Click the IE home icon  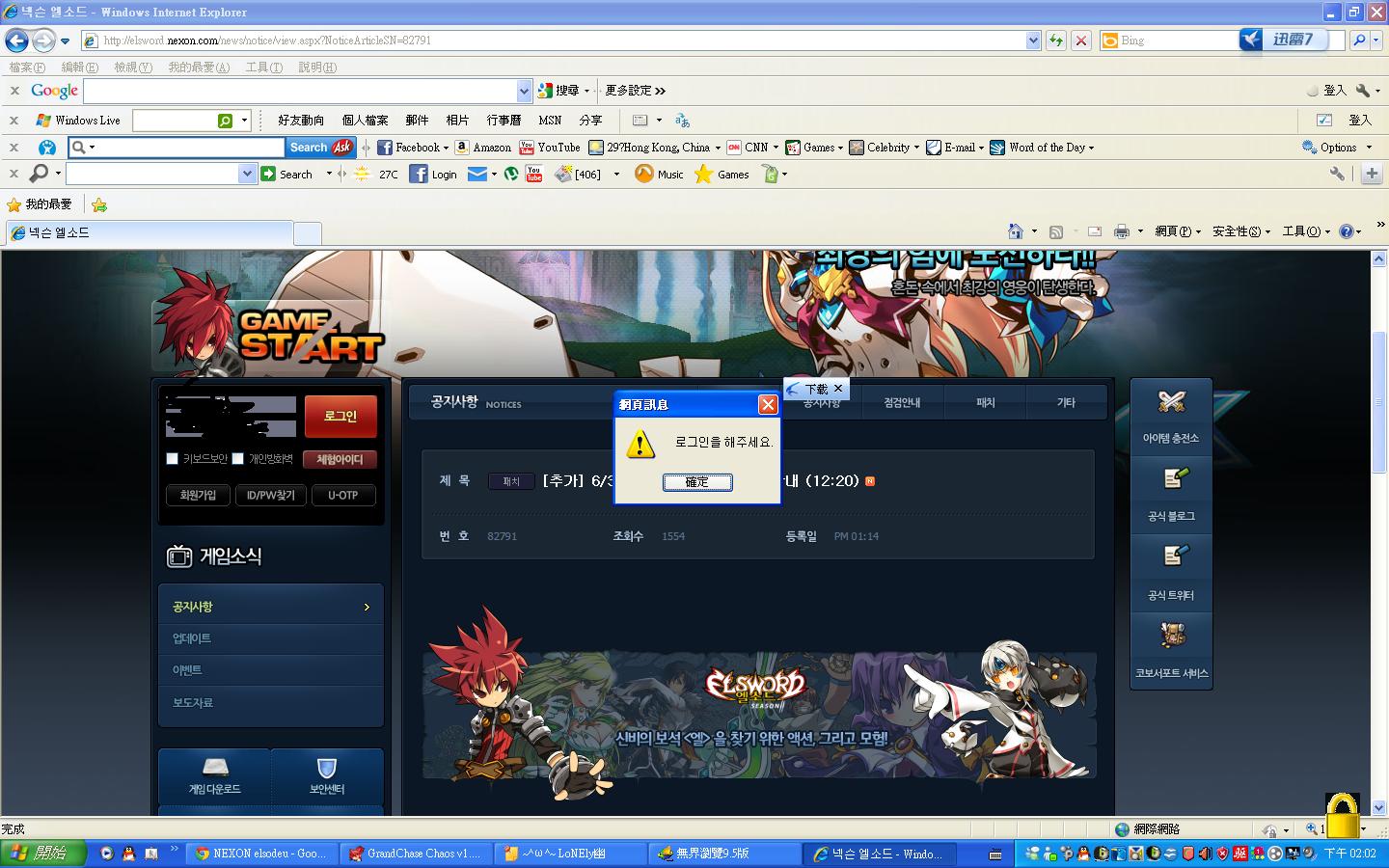[1015, 231]
